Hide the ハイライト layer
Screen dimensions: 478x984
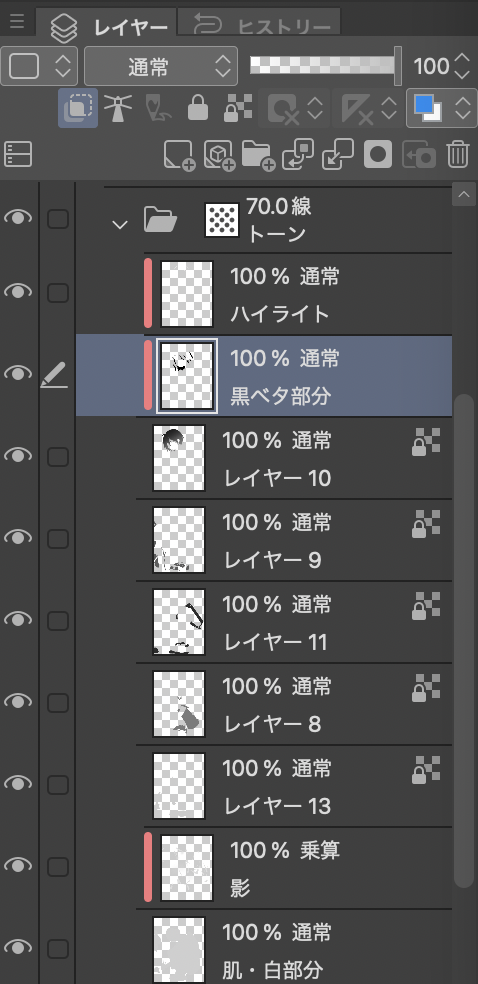pos(18,292)
